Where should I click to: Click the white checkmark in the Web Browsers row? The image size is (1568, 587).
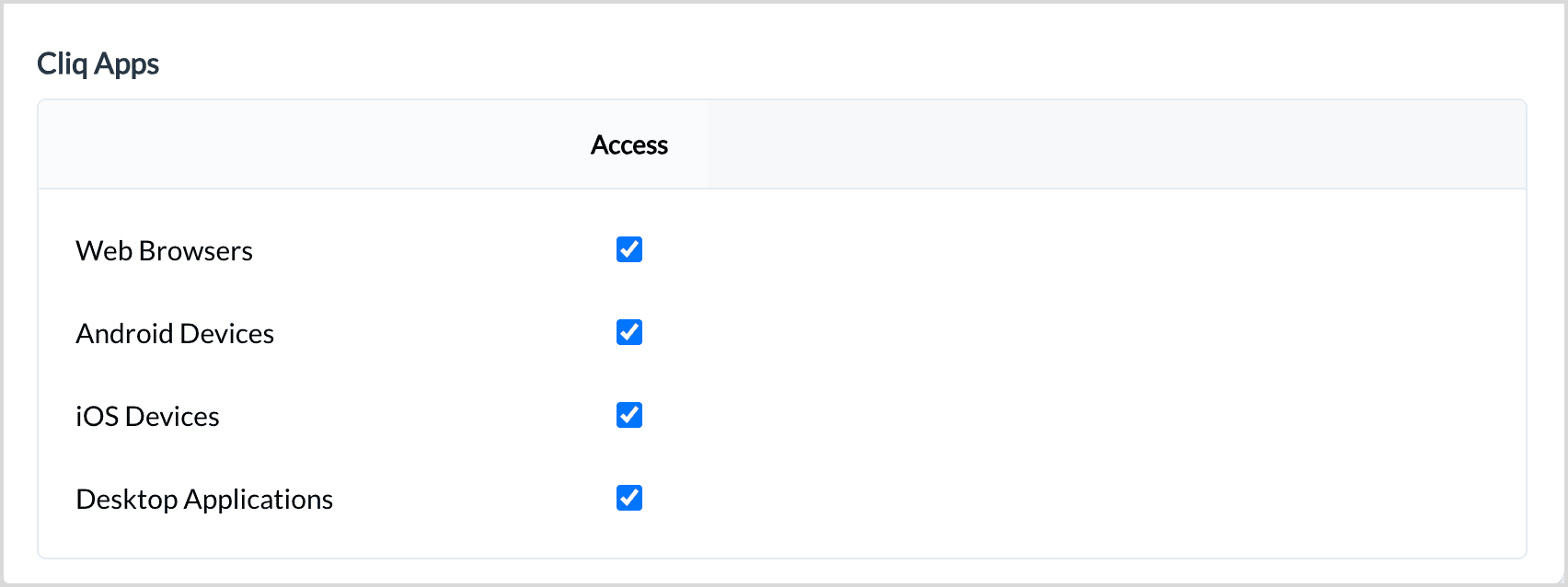point(629,249)
